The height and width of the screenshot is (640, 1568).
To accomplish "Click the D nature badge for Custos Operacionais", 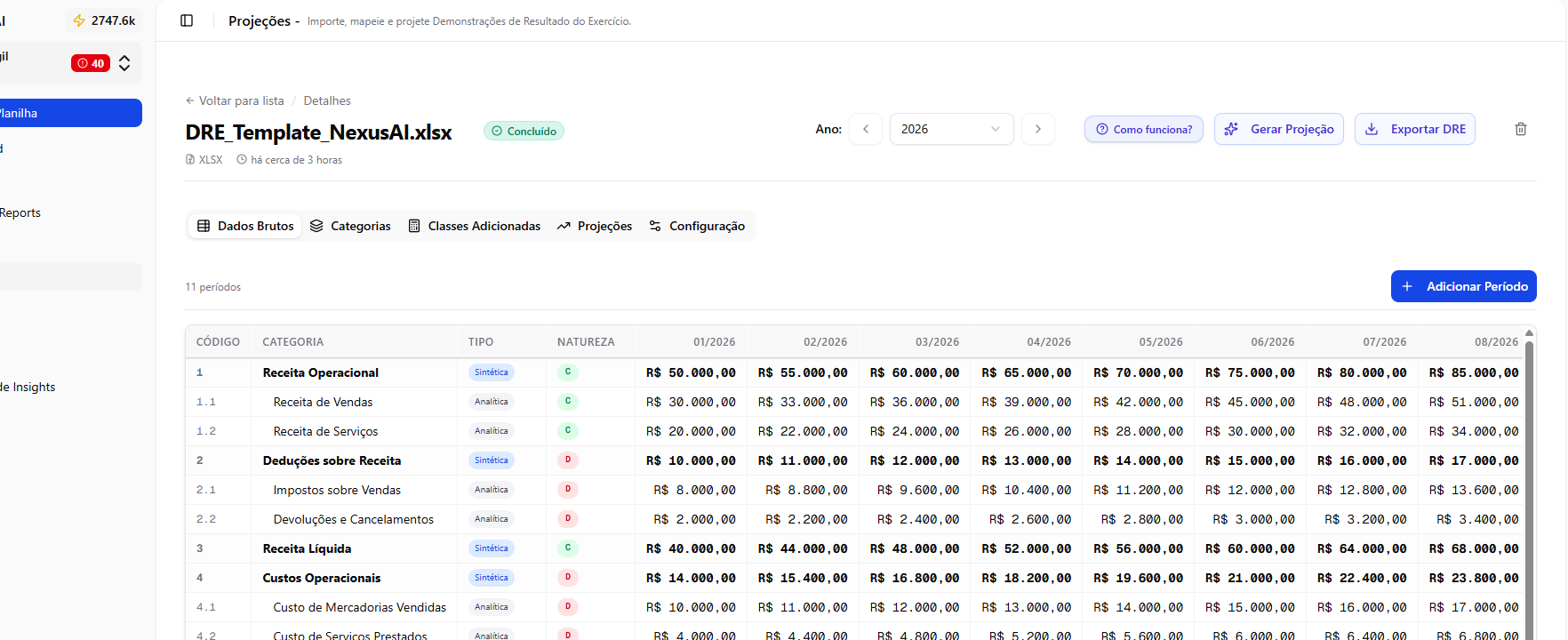I will (x=568, y=578).
